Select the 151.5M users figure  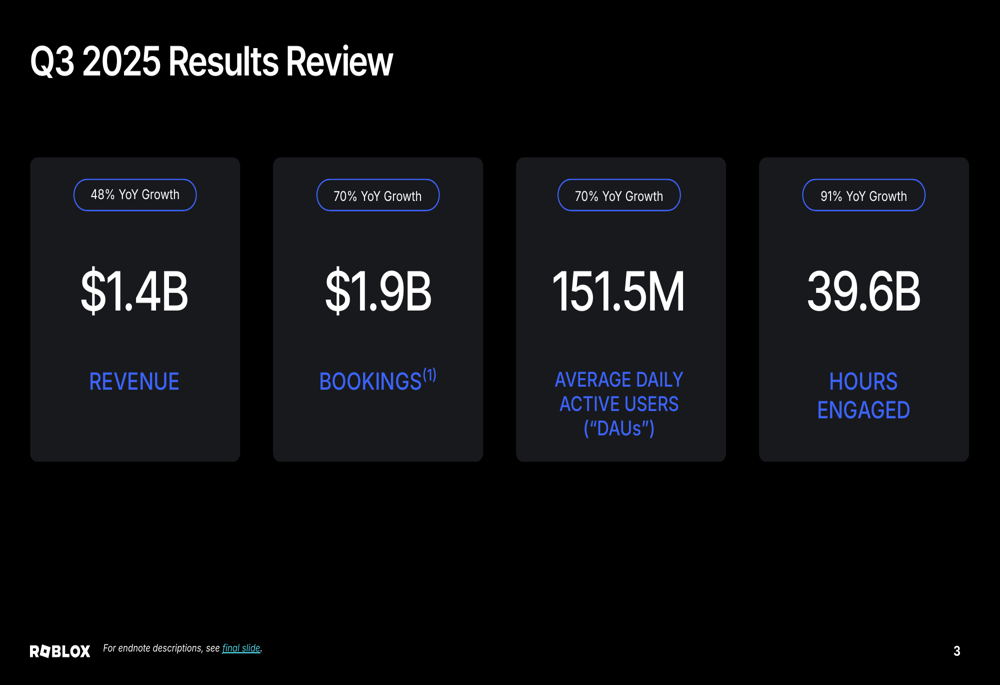[619, 292]
